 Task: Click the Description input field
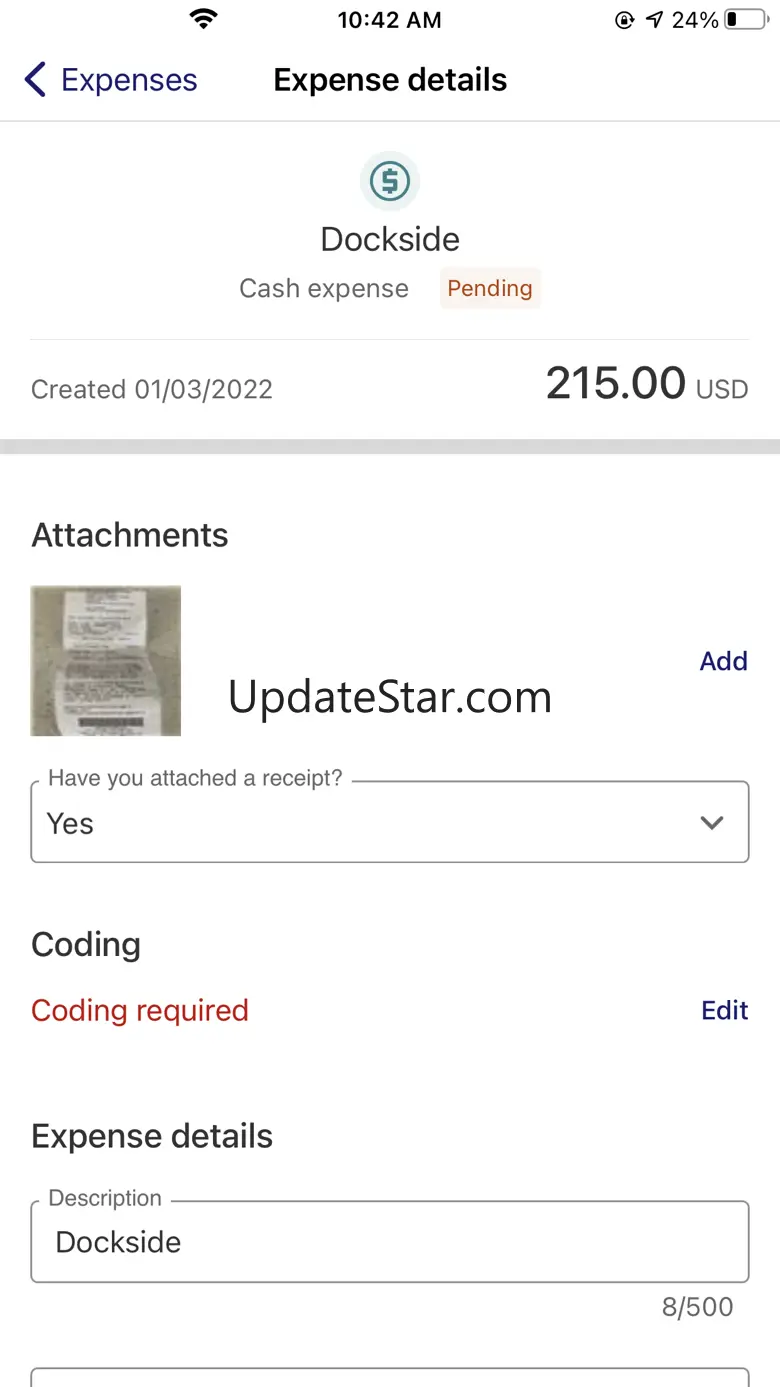(390, 1242)
